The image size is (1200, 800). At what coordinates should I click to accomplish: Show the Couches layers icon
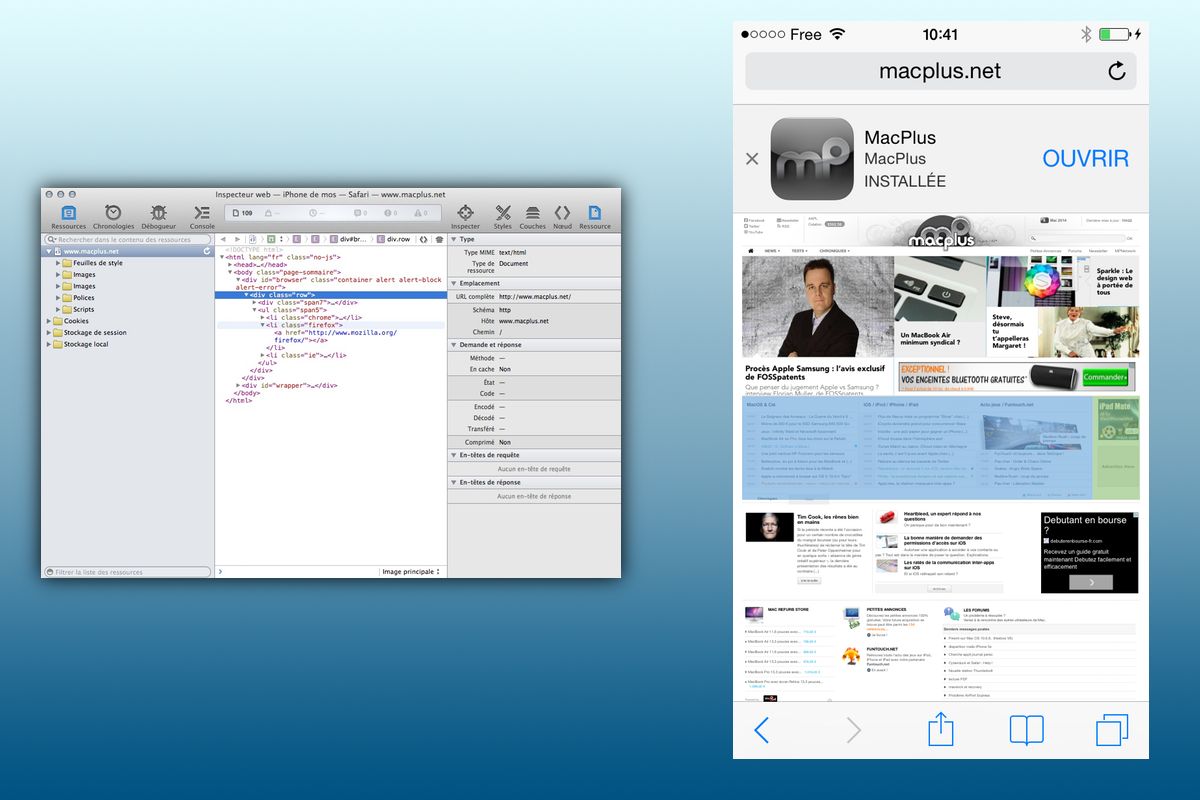(x=532, y=213)
